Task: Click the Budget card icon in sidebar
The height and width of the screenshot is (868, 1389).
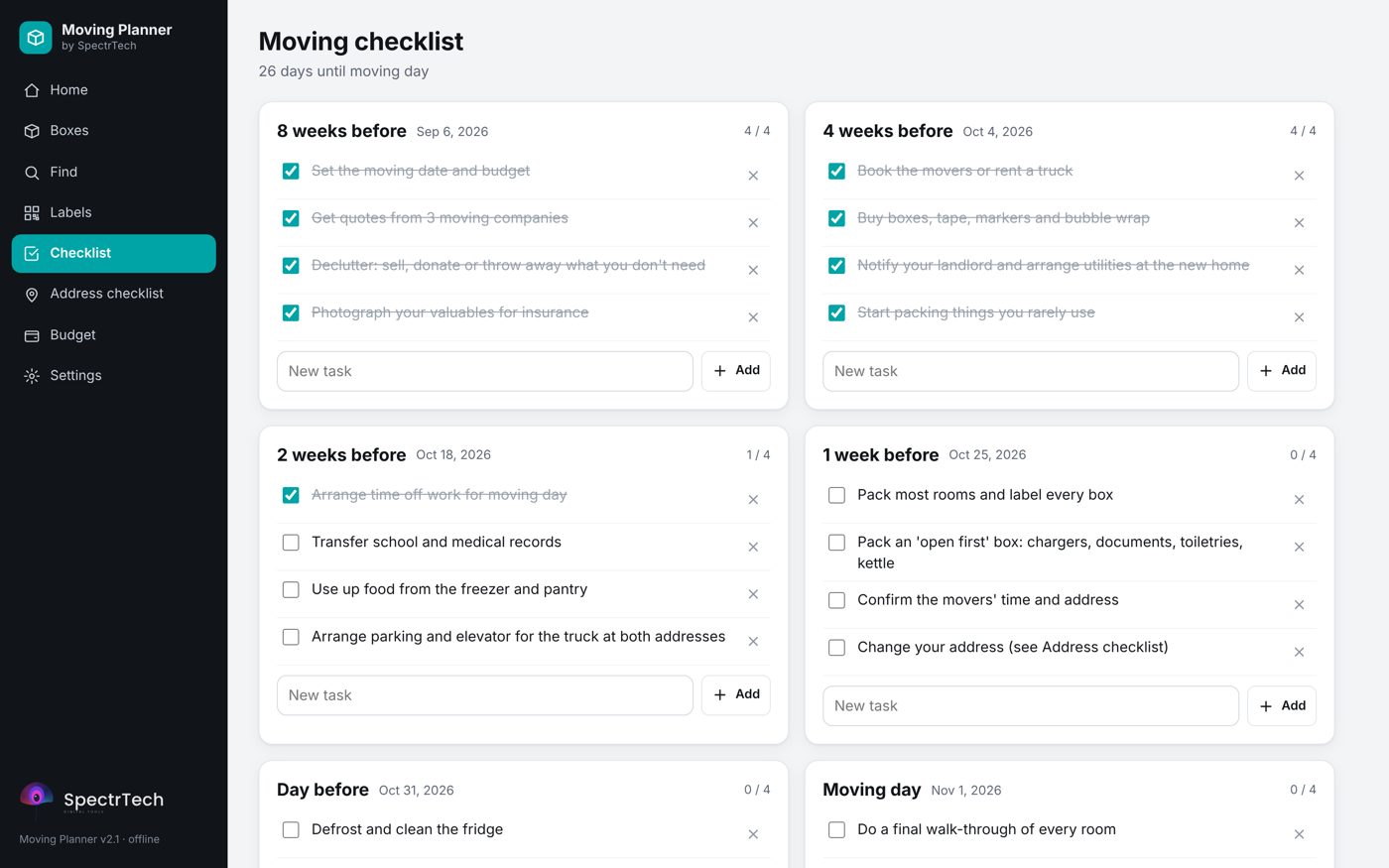Action: tap(32, 336)
